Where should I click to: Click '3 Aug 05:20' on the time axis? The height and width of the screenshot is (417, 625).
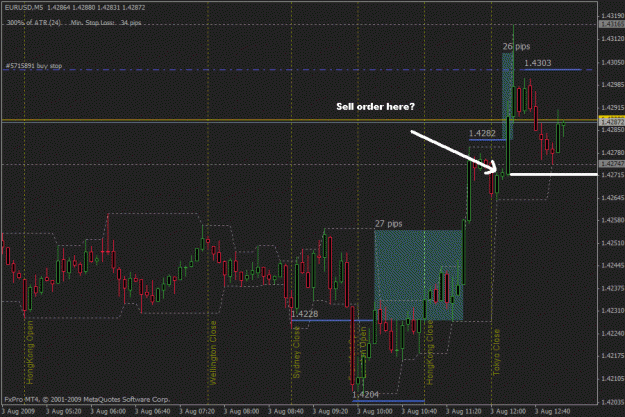[x=63, y=411]
